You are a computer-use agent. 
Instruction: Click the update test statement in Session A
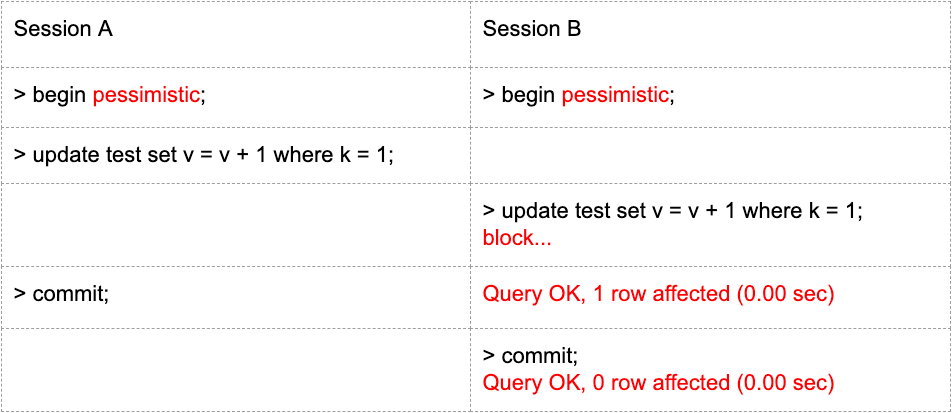point(204,155)
